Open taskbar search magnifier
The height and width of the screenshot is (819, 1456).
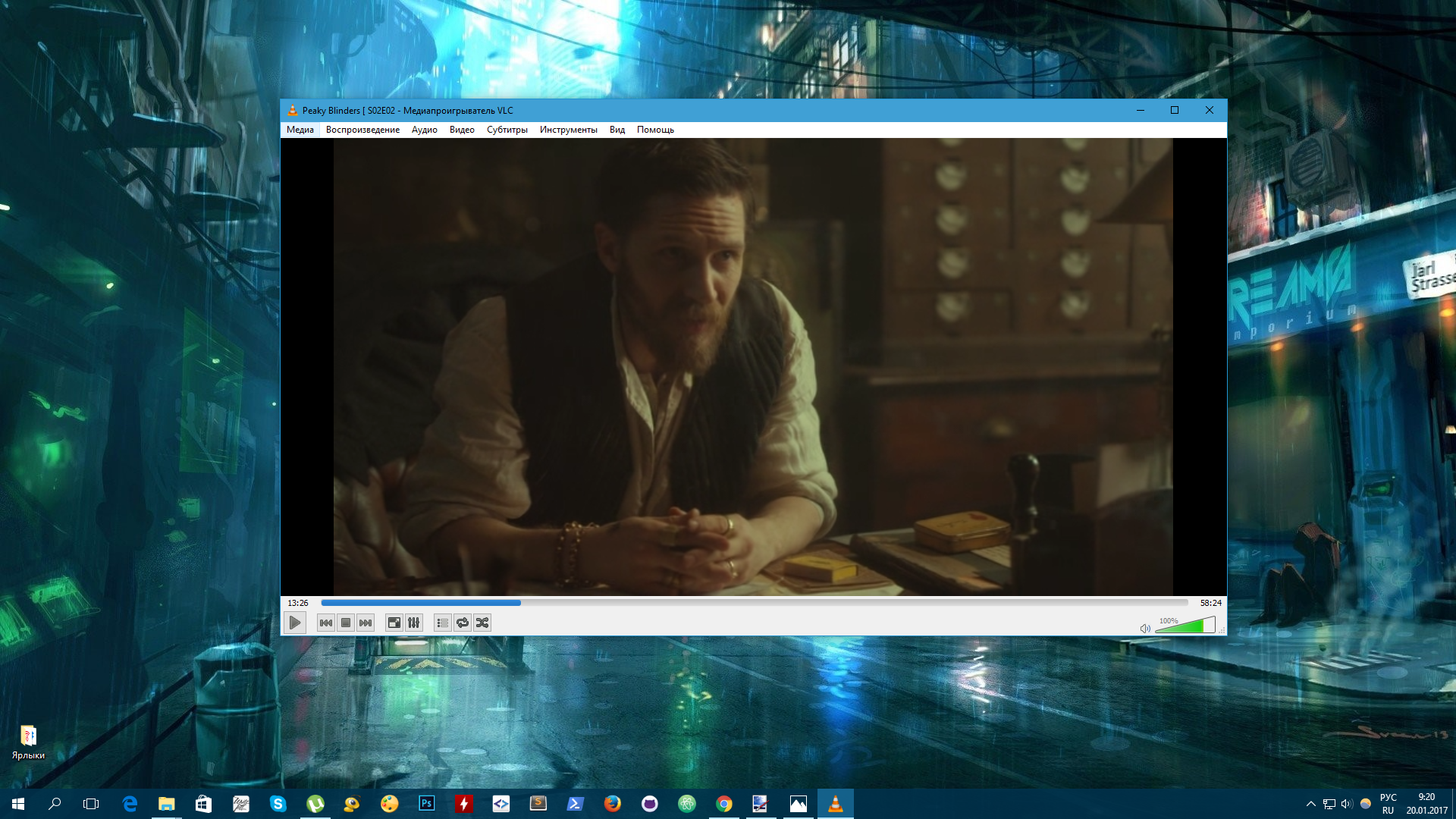click(x=55, y=804)
